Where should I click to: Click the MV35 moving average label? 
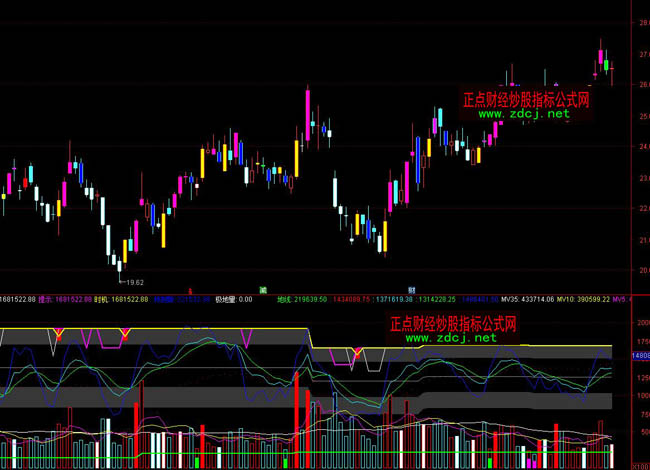tap(511, 298)
